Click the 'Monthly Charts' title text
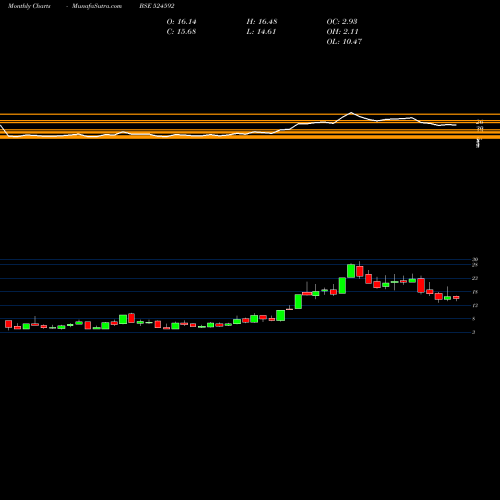 tap(29, 6)
